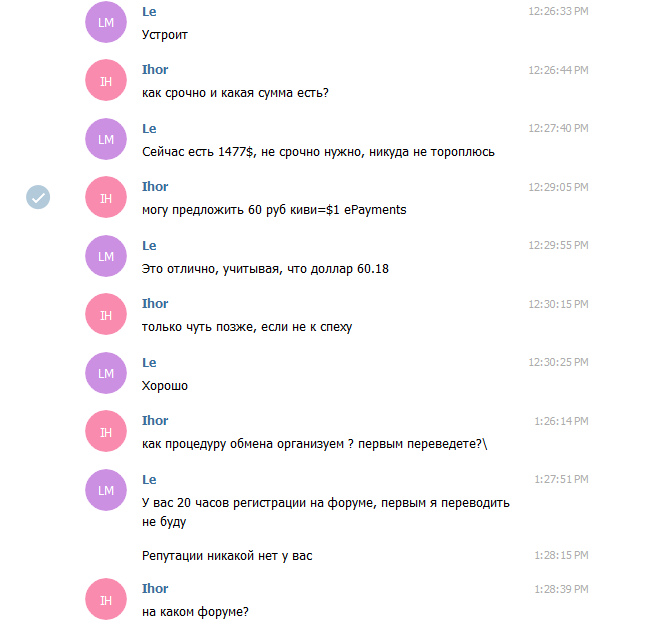The image size is (655, 630).
Task: Click the IH avatar next to the ePayments offer
Action: point(106,197)
